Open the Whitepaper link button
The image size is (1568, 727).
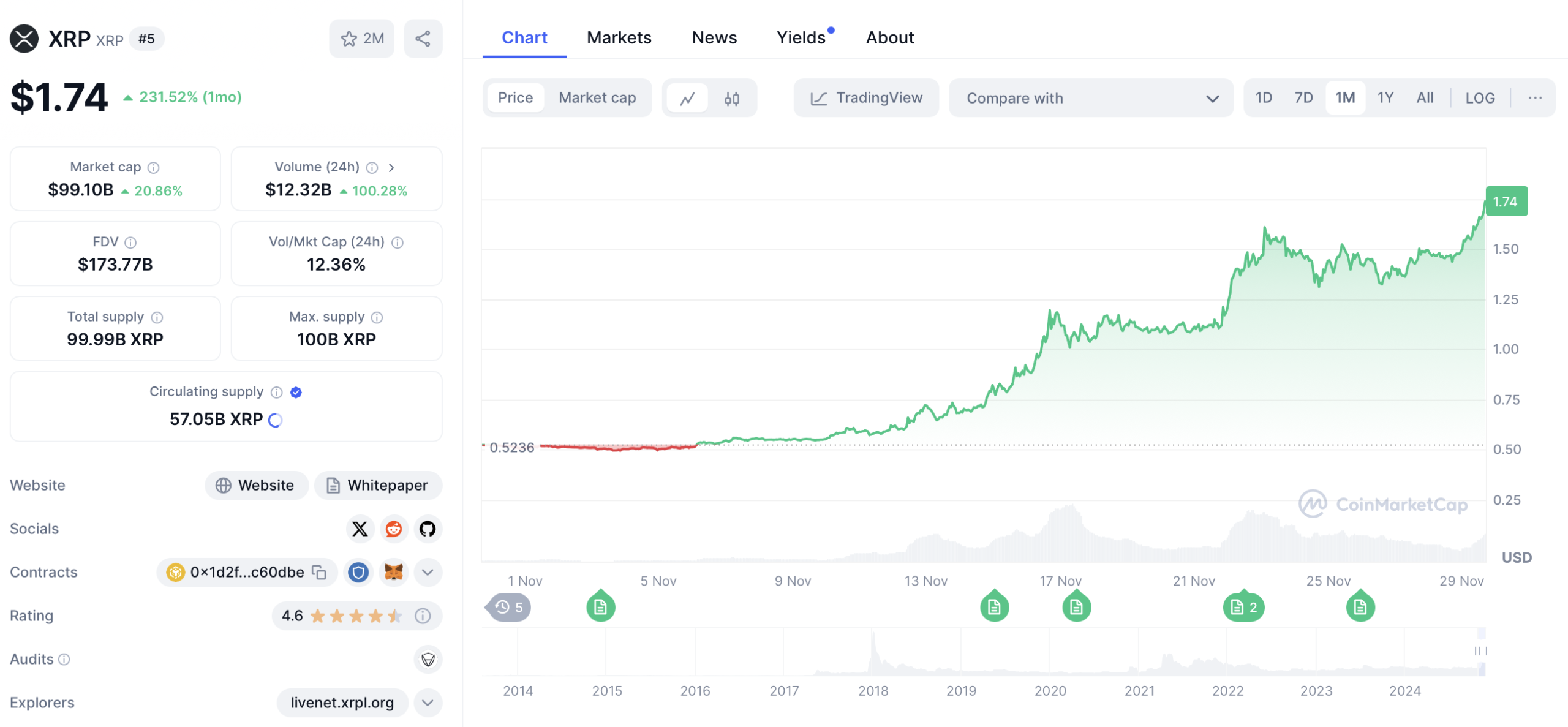pyautogui.click(x=378, y=485)
